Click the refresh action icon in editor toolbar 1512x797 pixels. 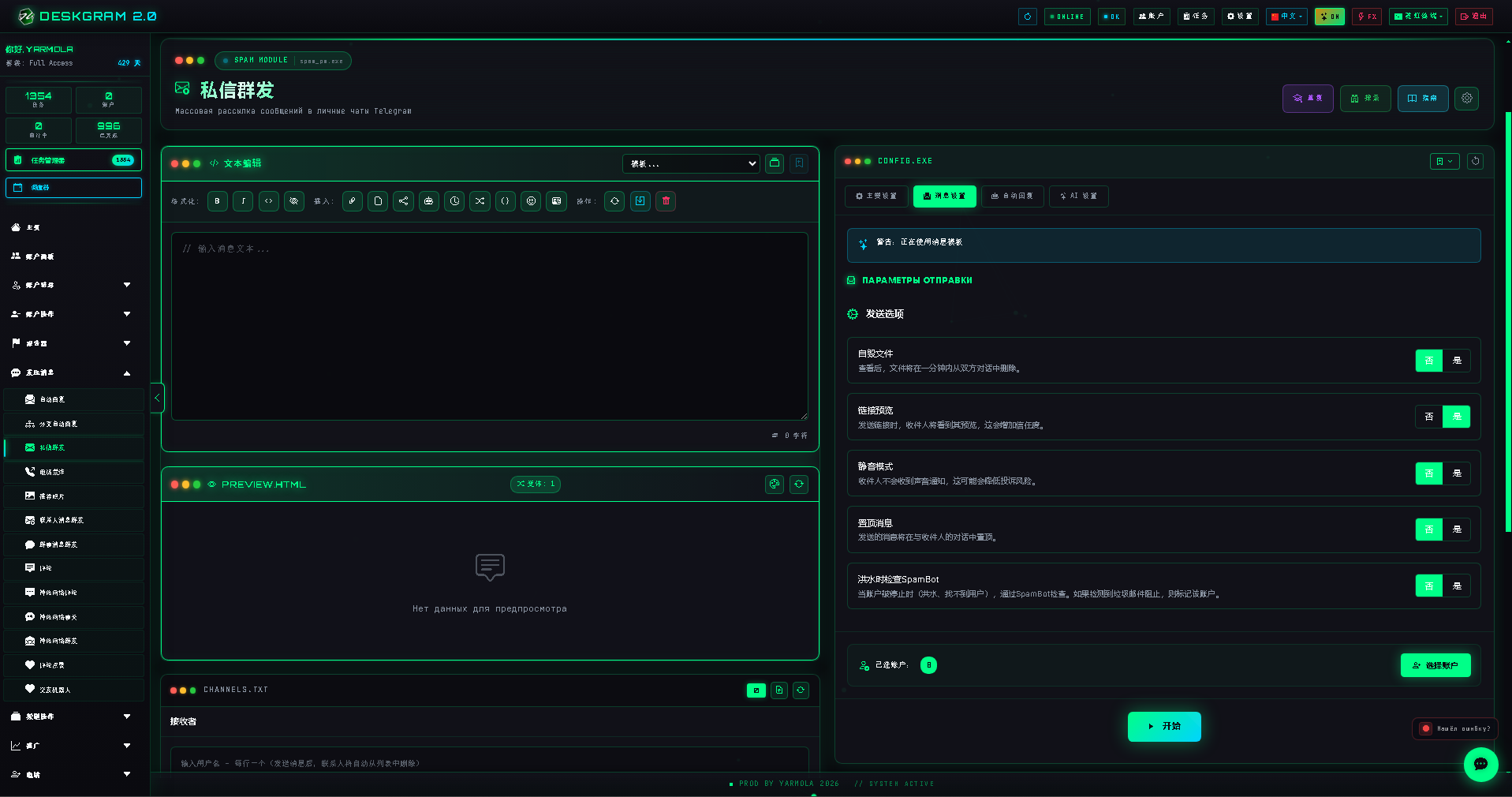tap(614, 201)
